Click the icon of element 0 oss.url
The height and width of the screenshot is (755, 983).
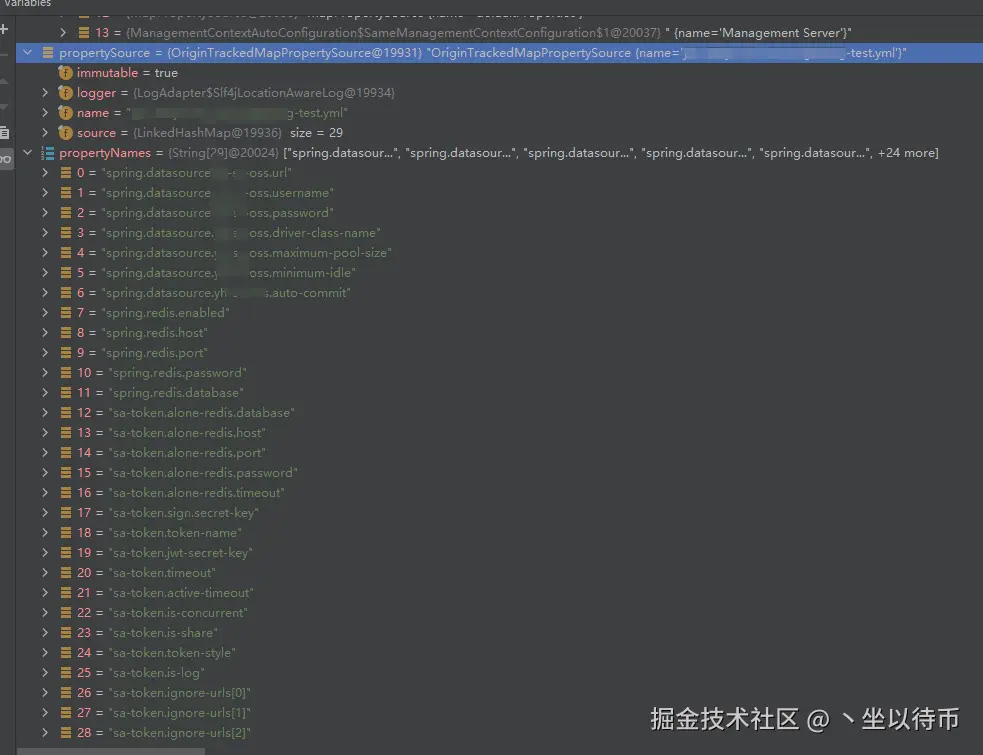pos(66,172)
